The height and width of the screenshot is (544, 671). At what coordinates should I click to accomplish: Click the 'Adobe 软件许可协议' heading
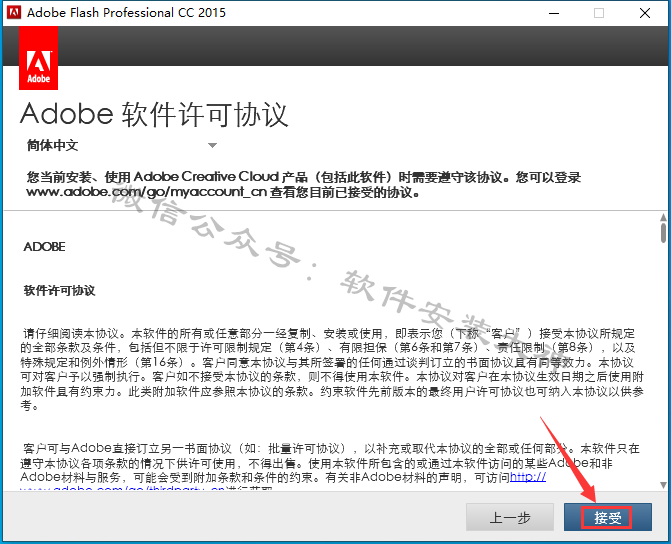154,114
